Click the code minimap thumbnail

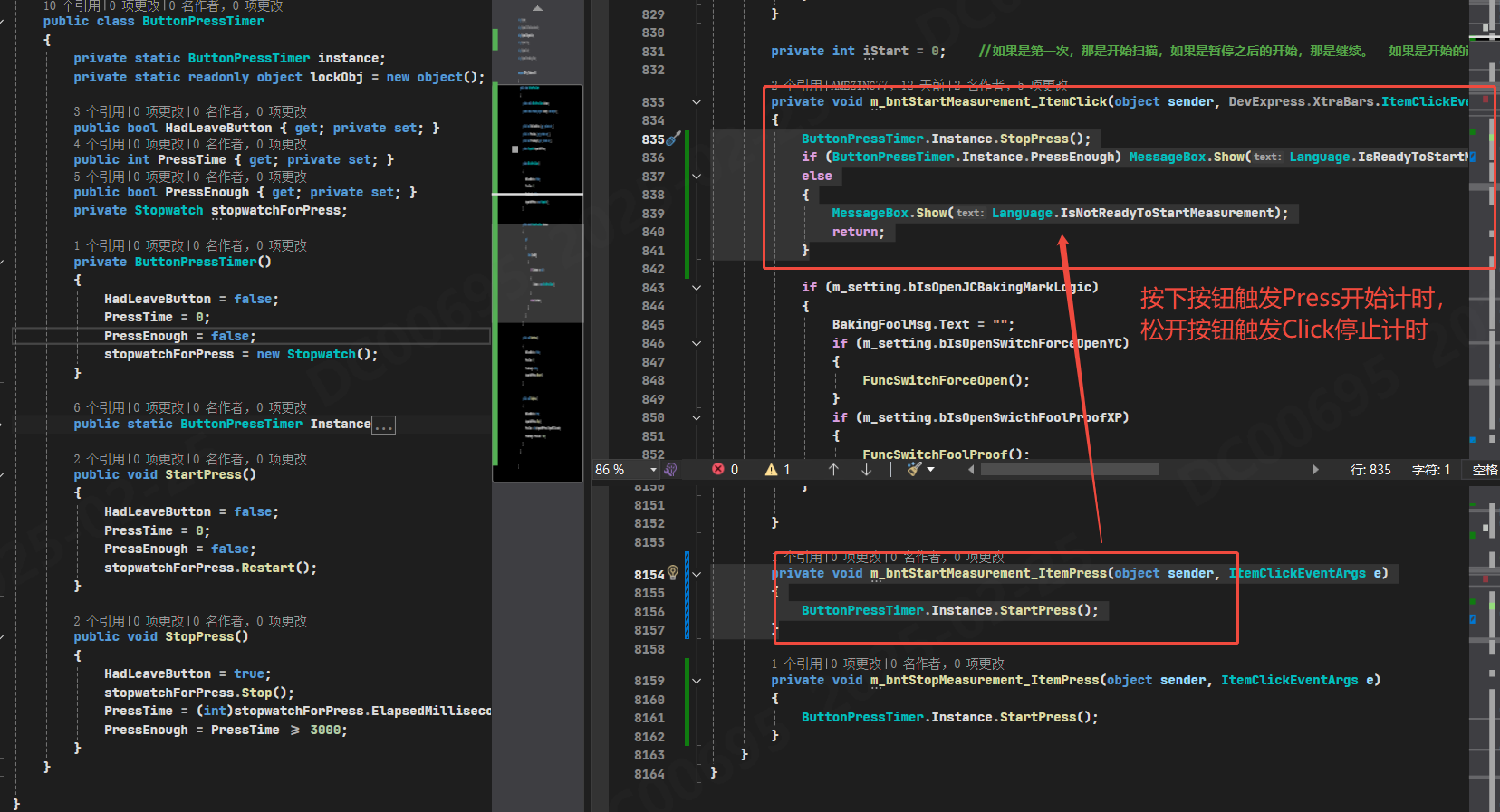tap(537, 282)
